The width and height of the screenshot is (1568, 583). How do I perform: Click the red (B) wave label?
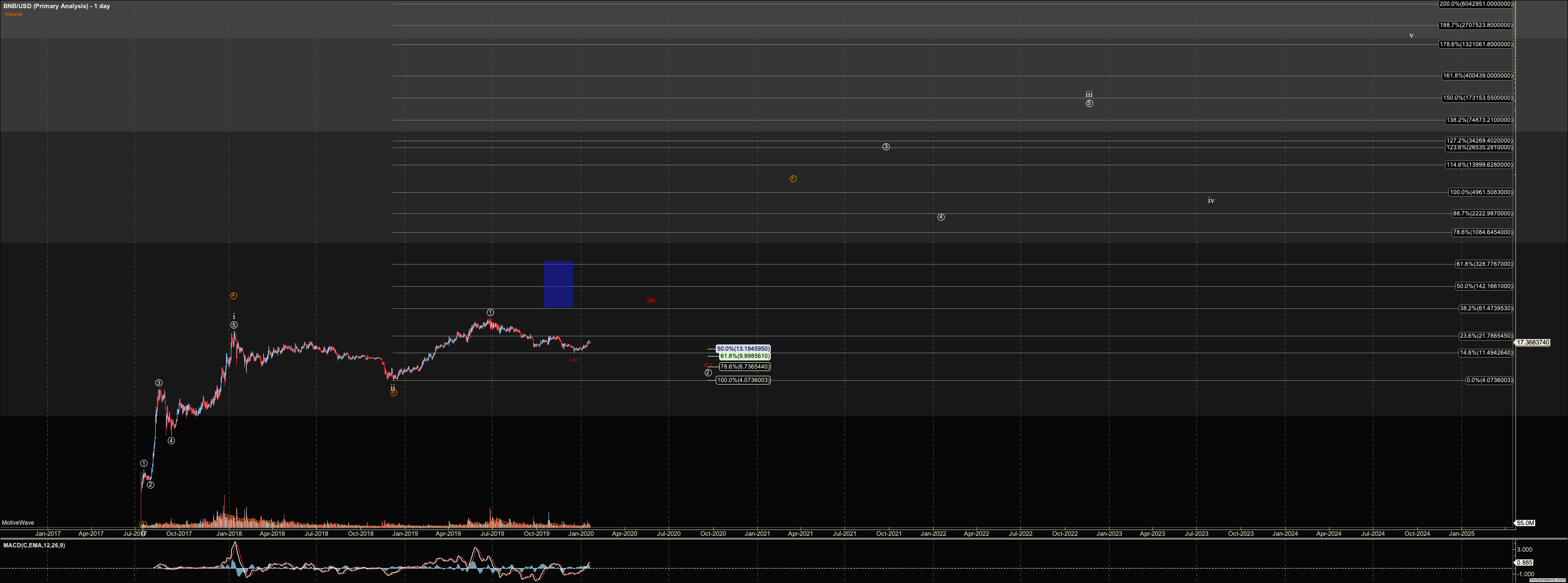(651, 301)
